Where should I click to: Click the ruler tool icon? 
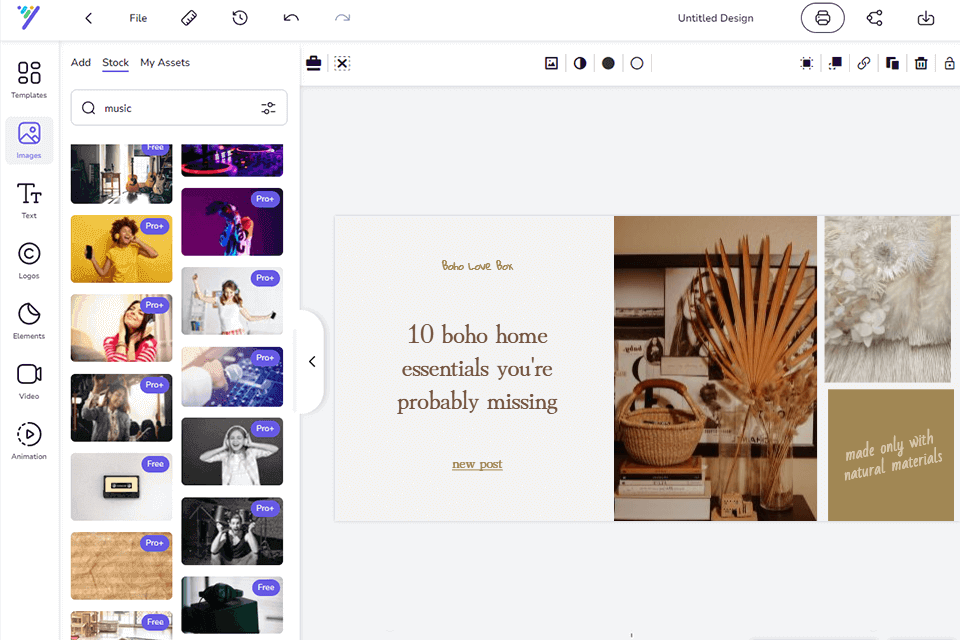pyautogui.click(x=189, y=18)
